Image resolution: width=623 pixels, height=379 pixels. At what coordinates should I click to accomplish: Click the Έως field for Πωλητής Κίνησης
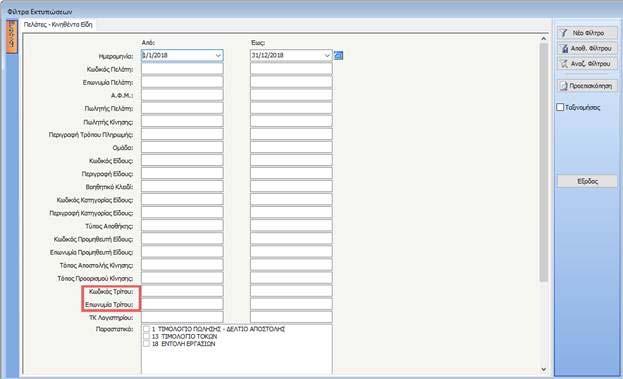point(291,122)
